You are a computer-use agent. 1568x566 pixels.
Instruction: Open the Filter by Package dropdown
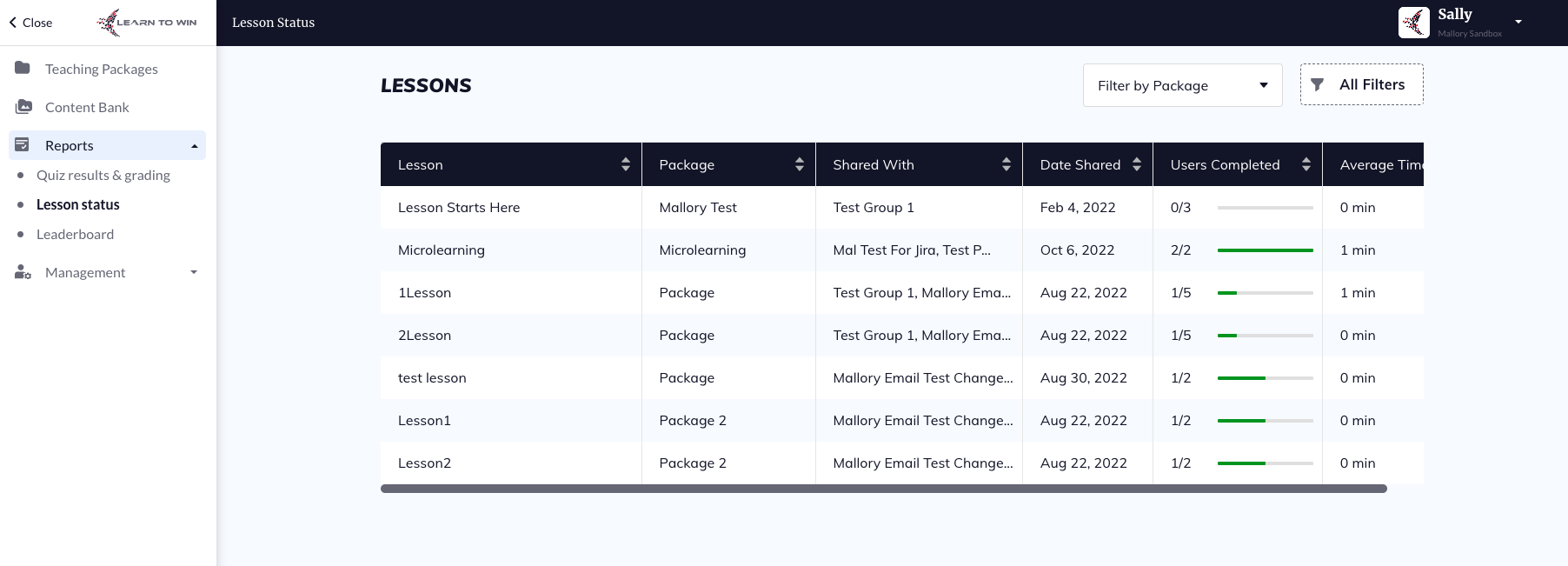(1183, 85)
